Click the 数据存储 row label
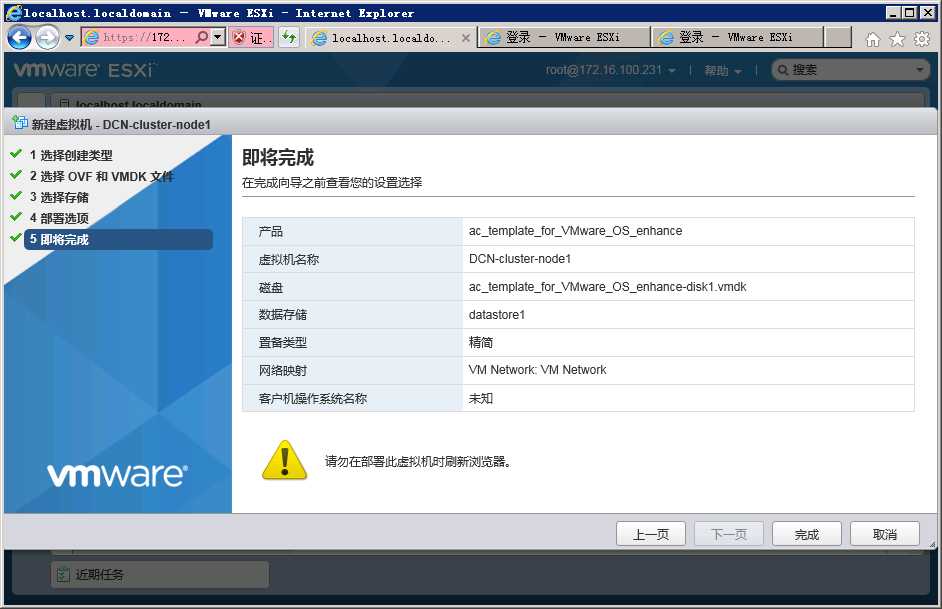 point(283,315)
